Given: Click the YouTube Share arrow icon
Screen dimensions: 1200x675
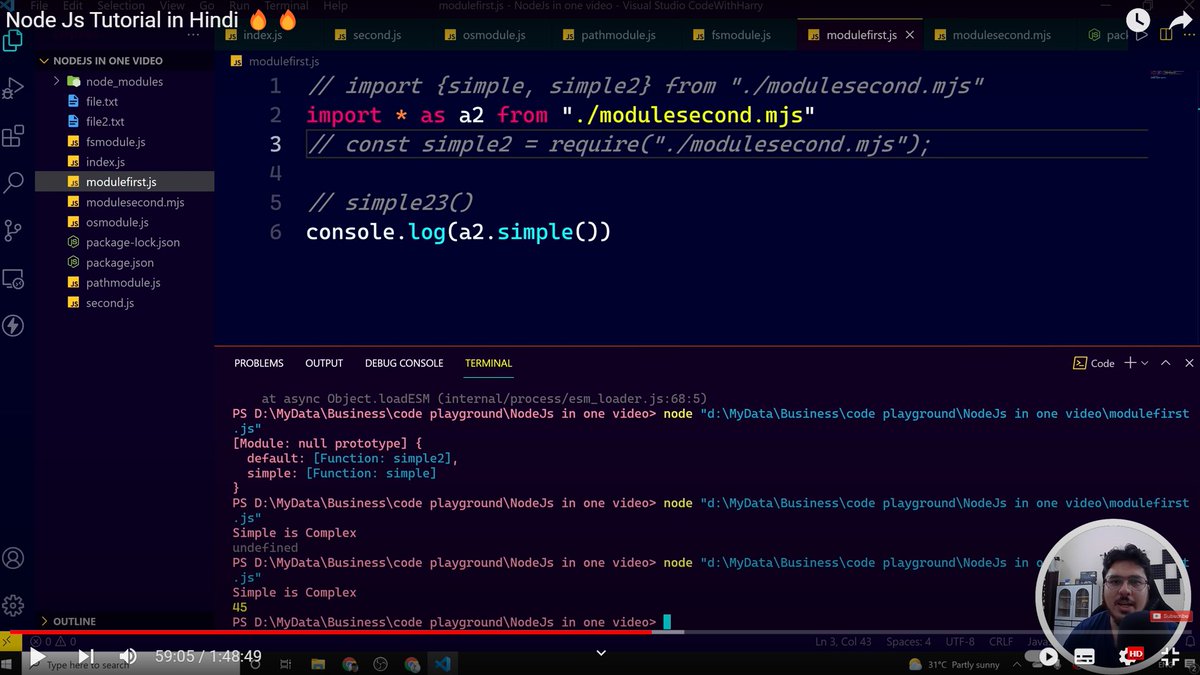Looking at the screenshot, I should [x=1180, y=20].
